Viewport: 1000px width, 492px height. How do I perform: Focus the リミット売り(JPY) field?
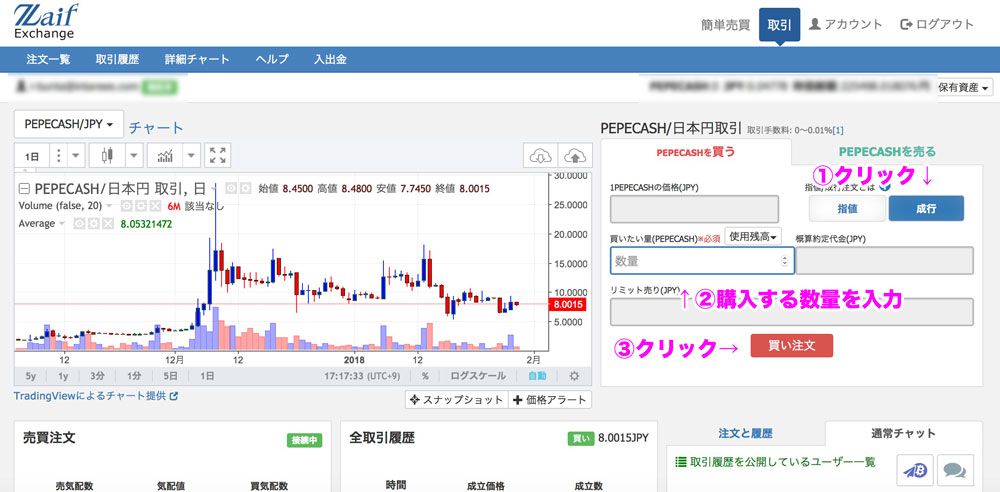coord(791,311)
